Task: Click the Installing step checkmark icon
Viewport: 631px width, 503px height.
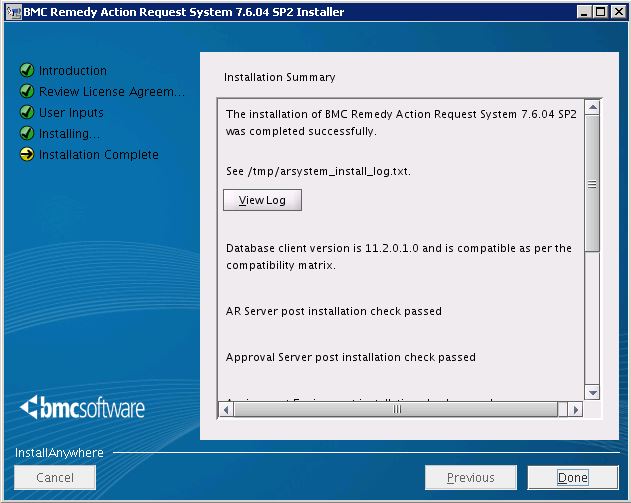Action: (x=27, y=133)
